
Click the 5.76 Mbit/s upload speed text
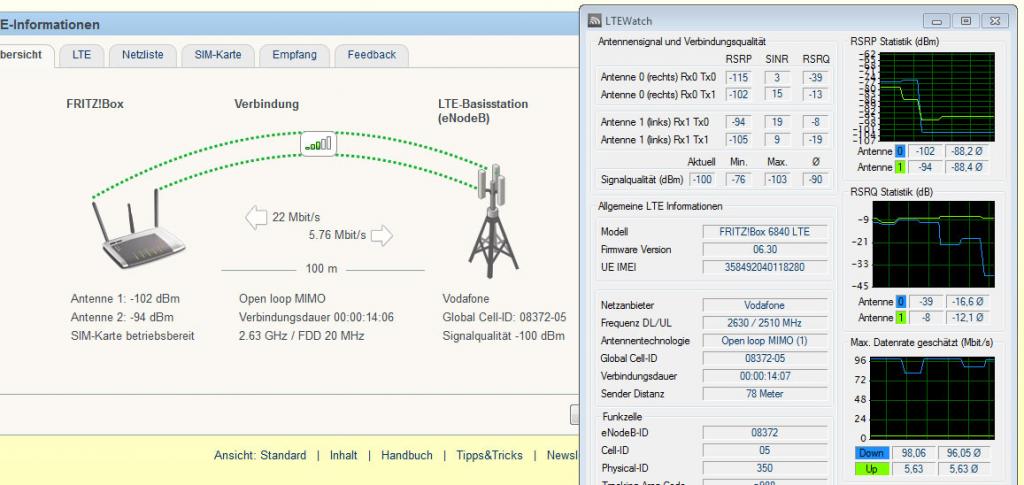(x=338, y=235)
